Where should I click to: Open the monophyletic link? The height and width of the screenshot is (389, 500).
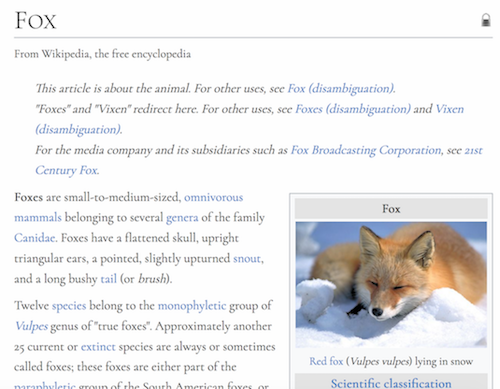point(192,306)
